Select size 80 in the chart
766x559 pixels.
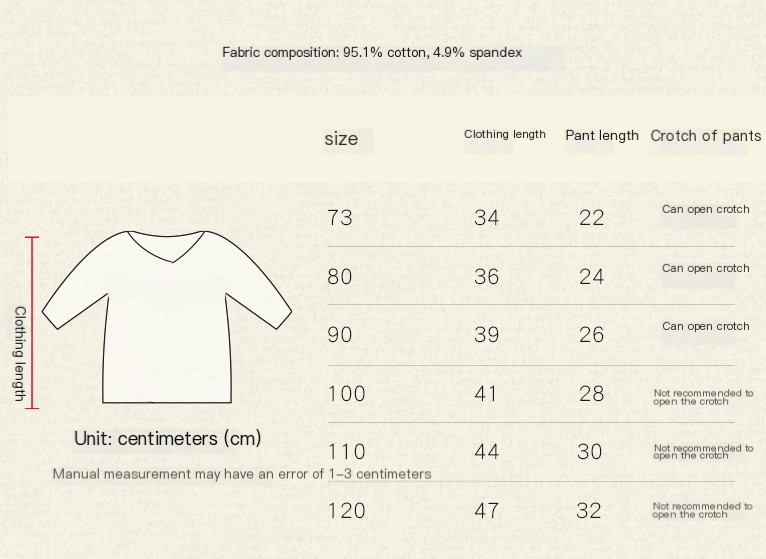340,277
